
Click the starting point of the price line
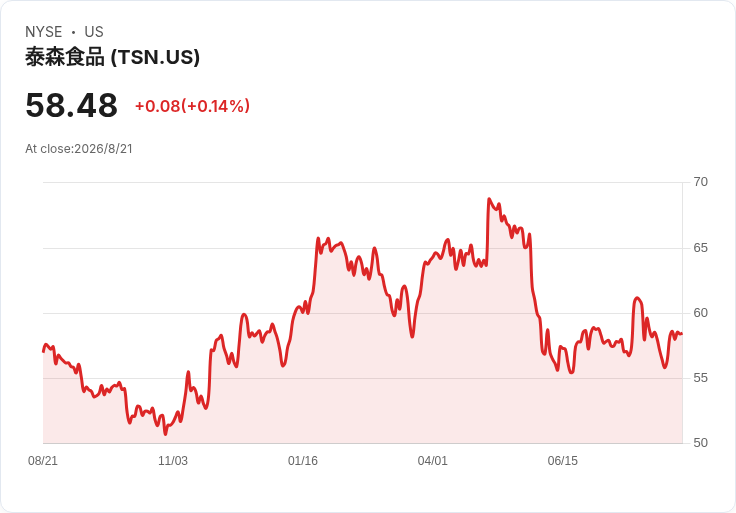(44, 351)
